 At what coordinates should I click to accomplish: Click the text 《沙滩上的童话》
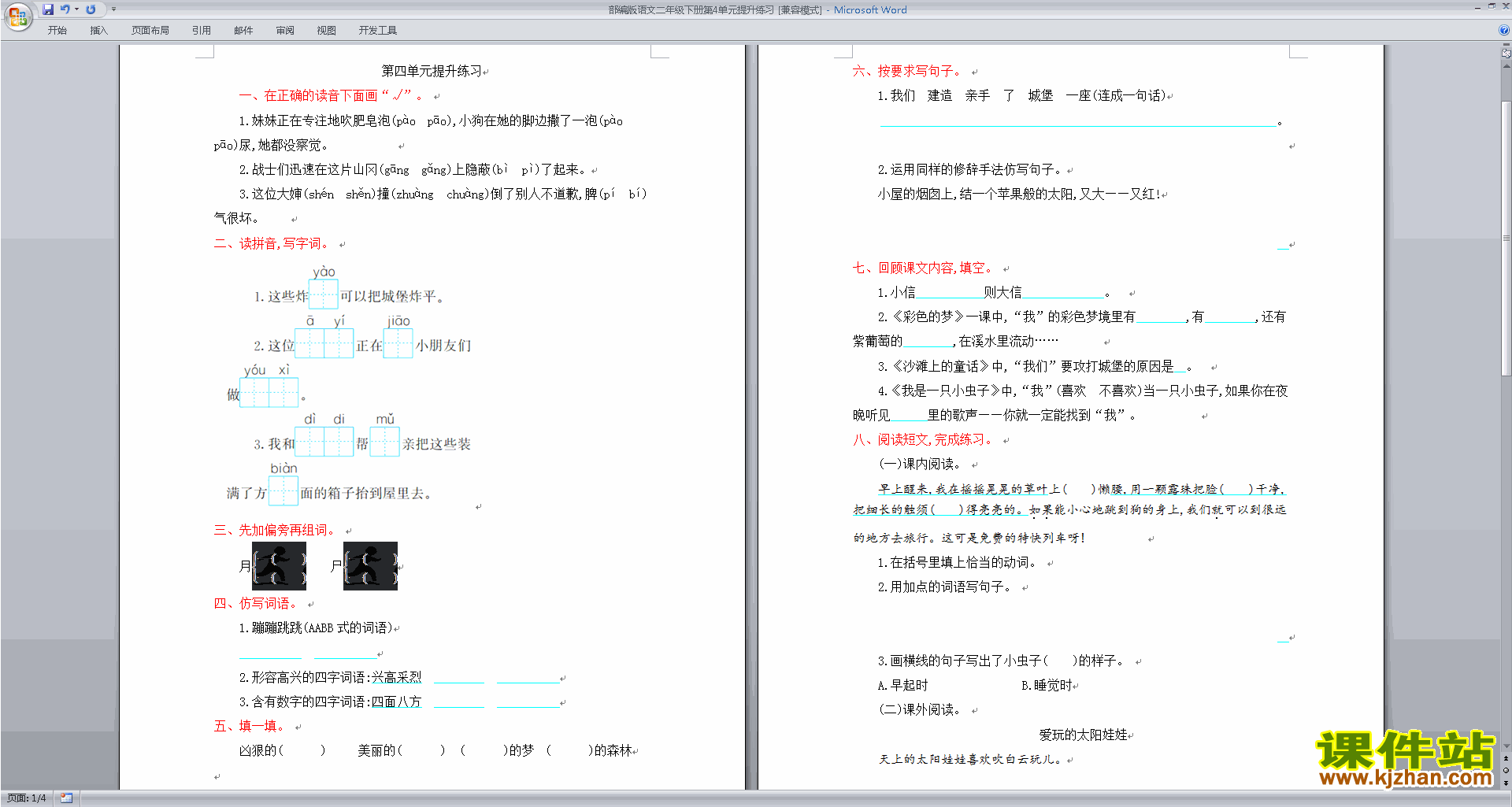(x=940, y=366)
